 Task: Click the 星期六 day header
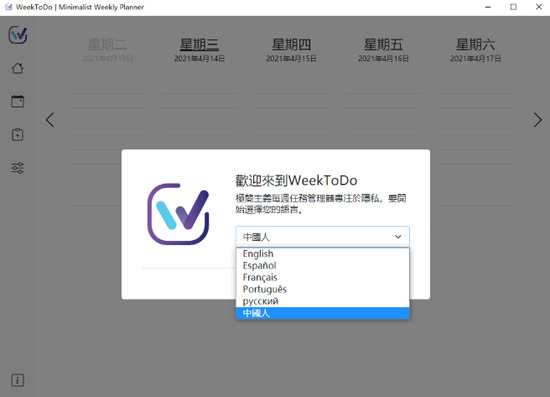pyautogui.click(x=475, y=45)
